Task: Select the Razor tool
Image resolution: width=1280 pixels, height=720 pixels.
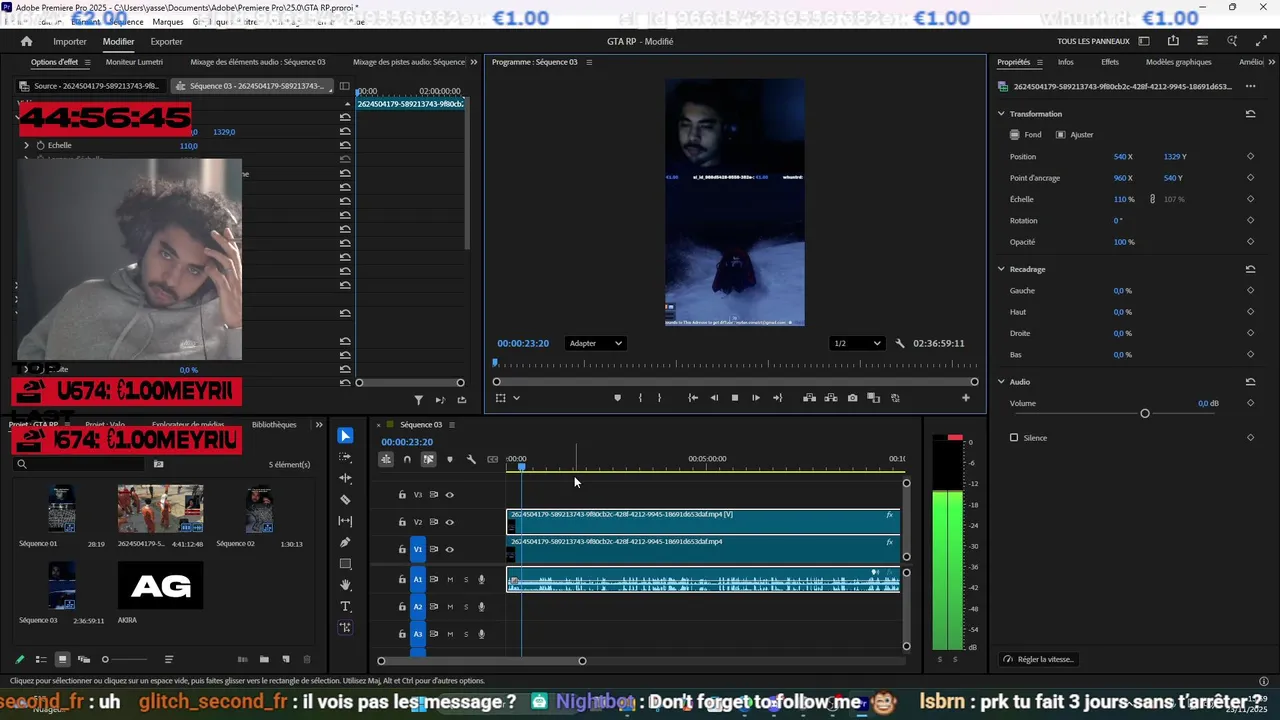Action: pos(345,499)
